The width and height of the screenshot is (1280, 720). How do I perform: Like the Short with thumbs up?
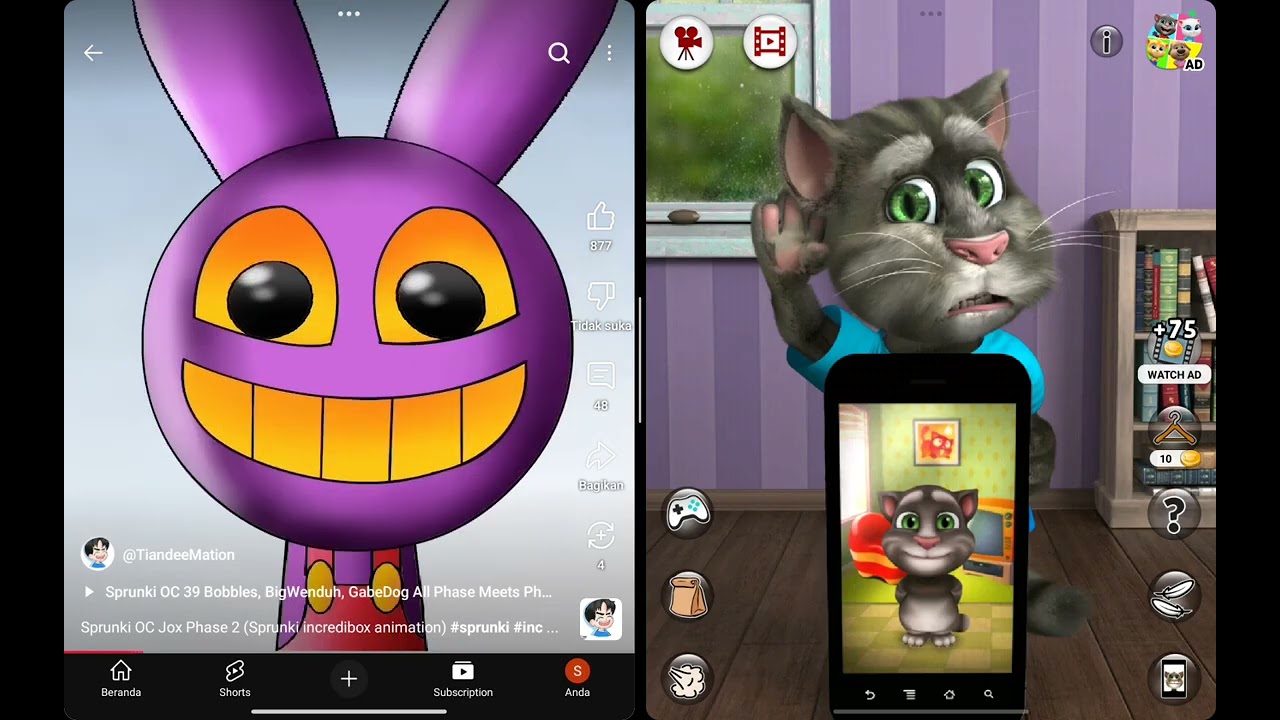coord(600,216)
